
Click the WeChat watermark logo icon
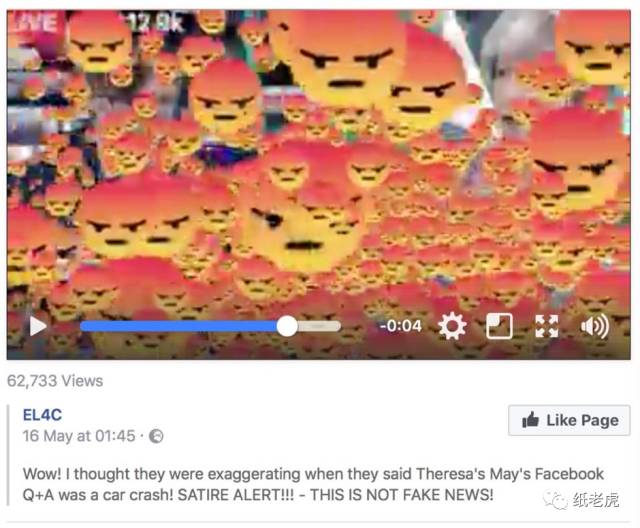pyautogui.click(x=555, y=500)
